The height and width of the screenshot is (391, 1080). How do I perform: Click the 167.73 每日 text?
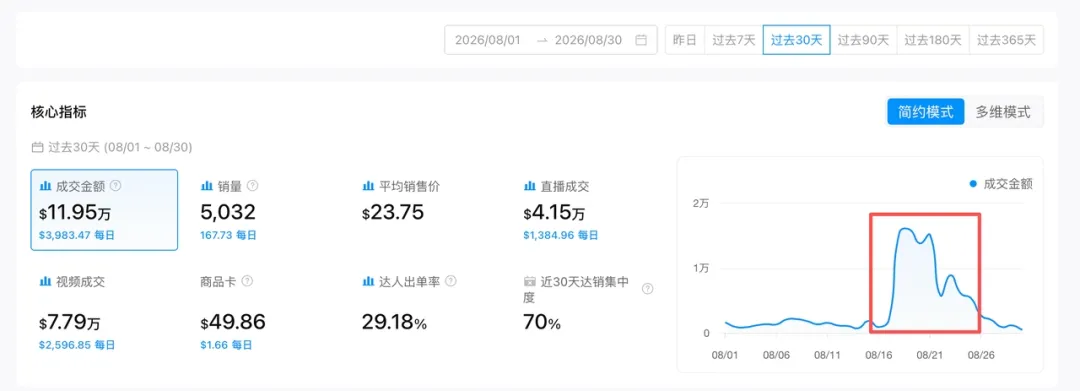pyautogui.click(x=229, y=235)
